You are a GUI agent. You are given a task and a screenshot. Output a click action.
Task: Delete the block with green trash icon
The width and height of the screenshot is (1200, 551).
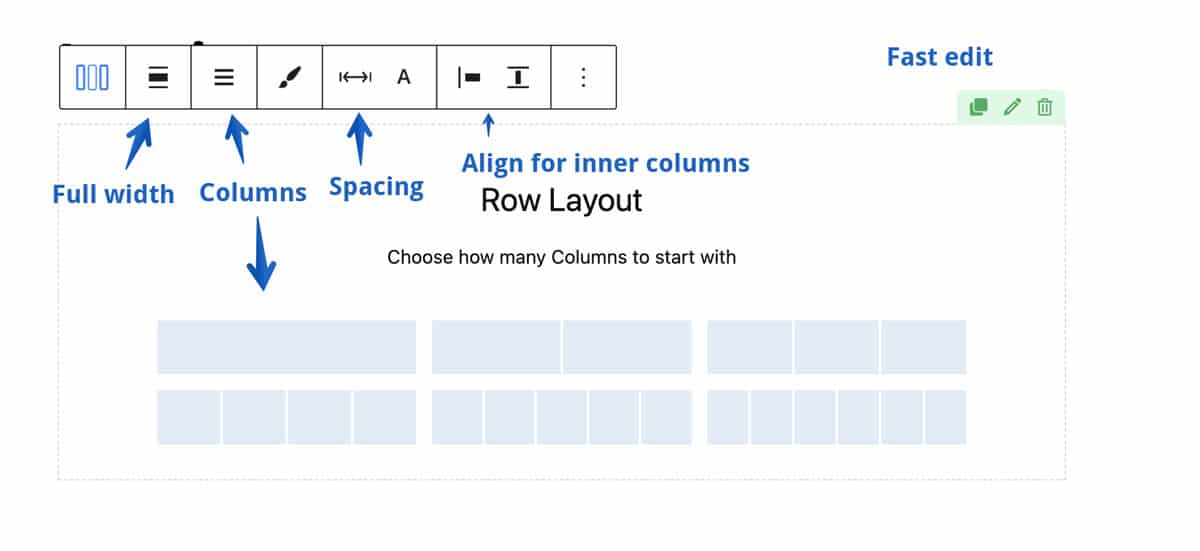click(1045, 107)
